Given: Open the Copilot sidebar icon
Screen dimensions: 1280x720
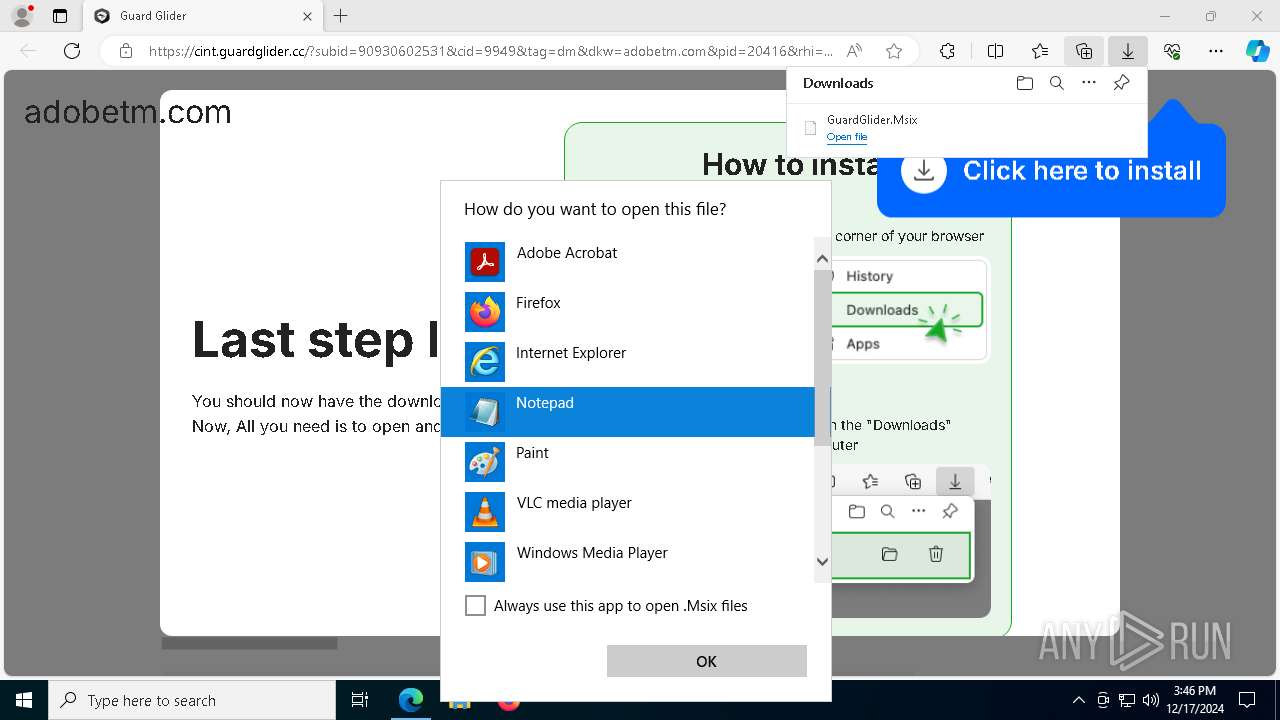Looking at the screenshot, I should (x=1258, y=51).
